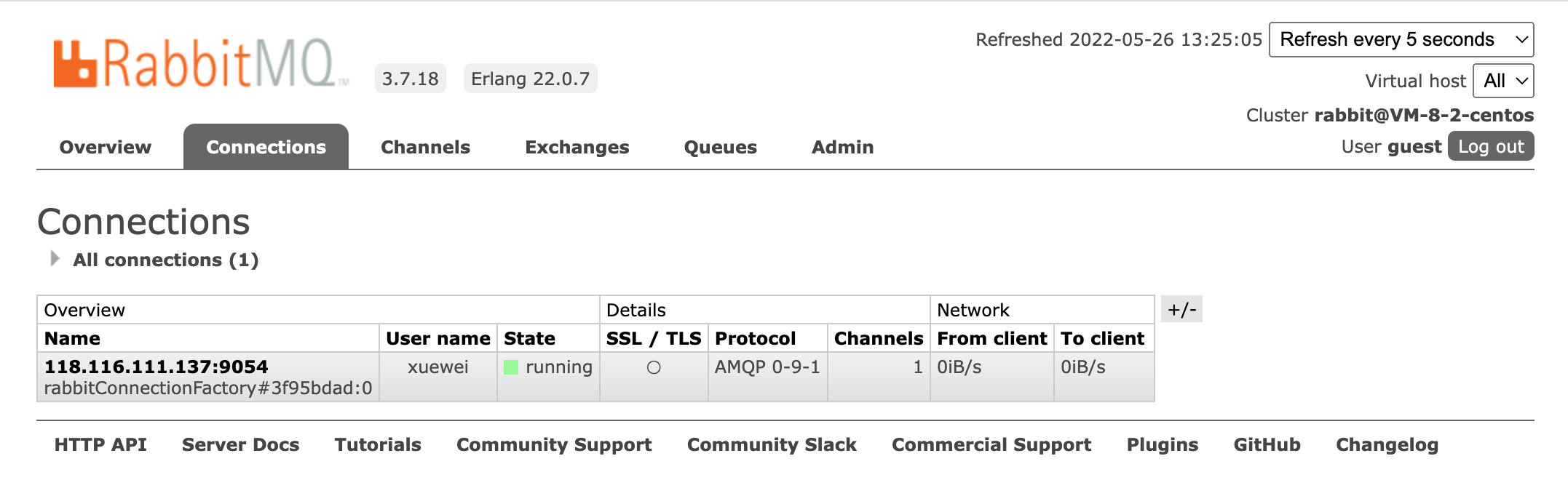The width and height of the screenshot is (1568, 480).
Task: Open connection 118.116.111.137:9054 details
Action: (157, 367)
